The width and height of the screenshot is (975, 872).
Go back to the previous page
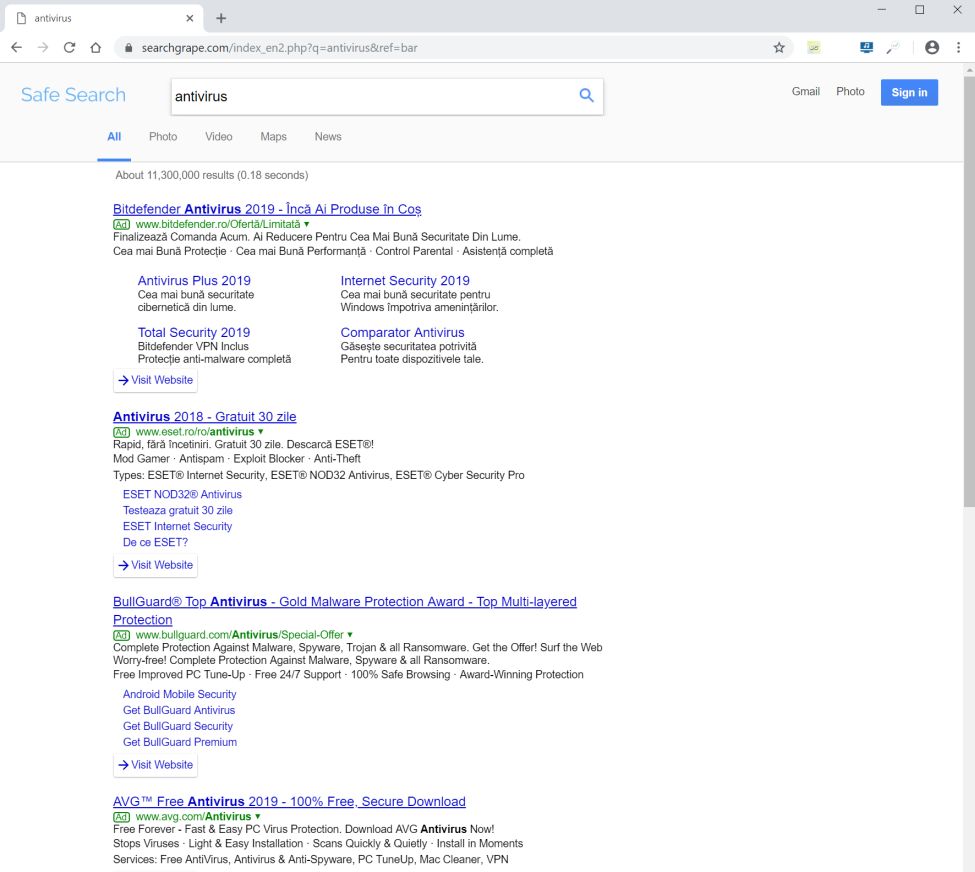point(17,47)
